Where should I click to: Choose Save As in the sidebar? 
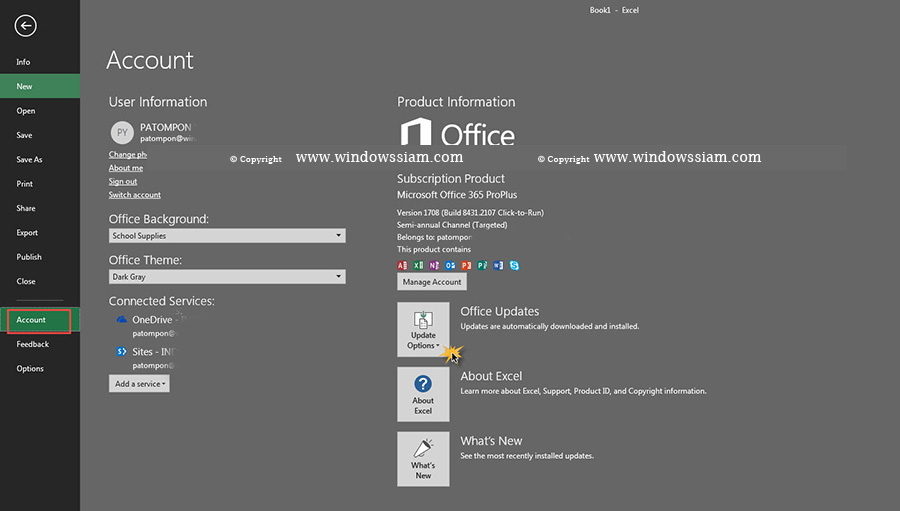tap(40, 160)
